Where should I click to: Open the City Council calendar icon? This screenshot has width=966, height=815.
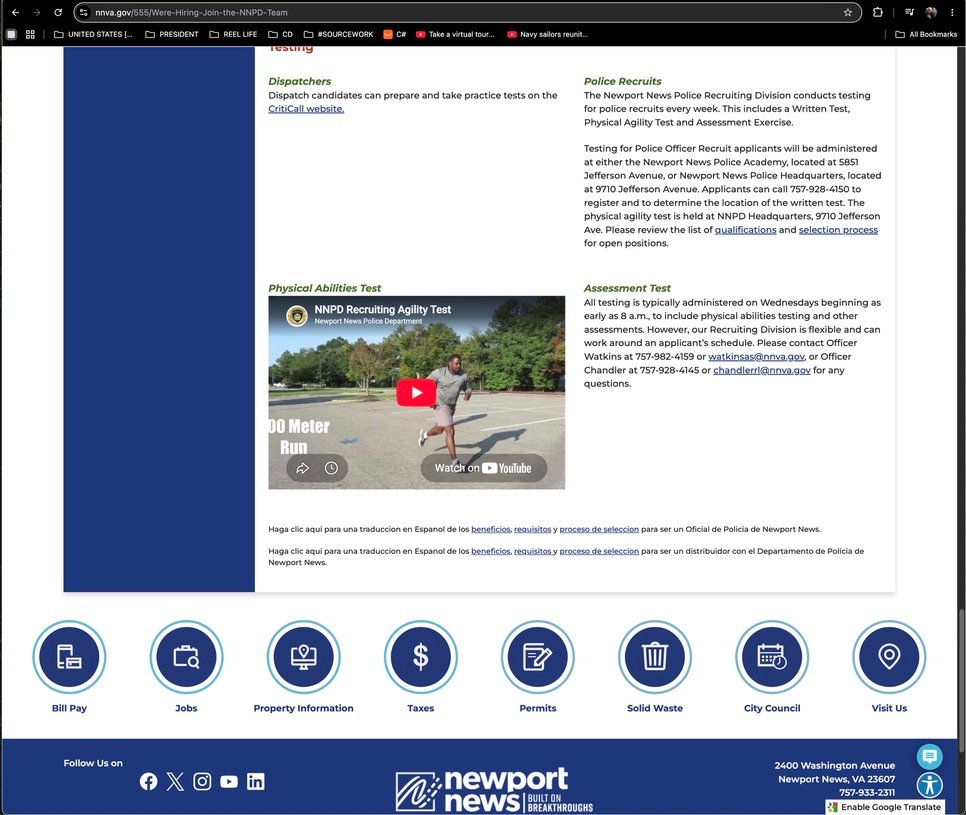(772, 657)
